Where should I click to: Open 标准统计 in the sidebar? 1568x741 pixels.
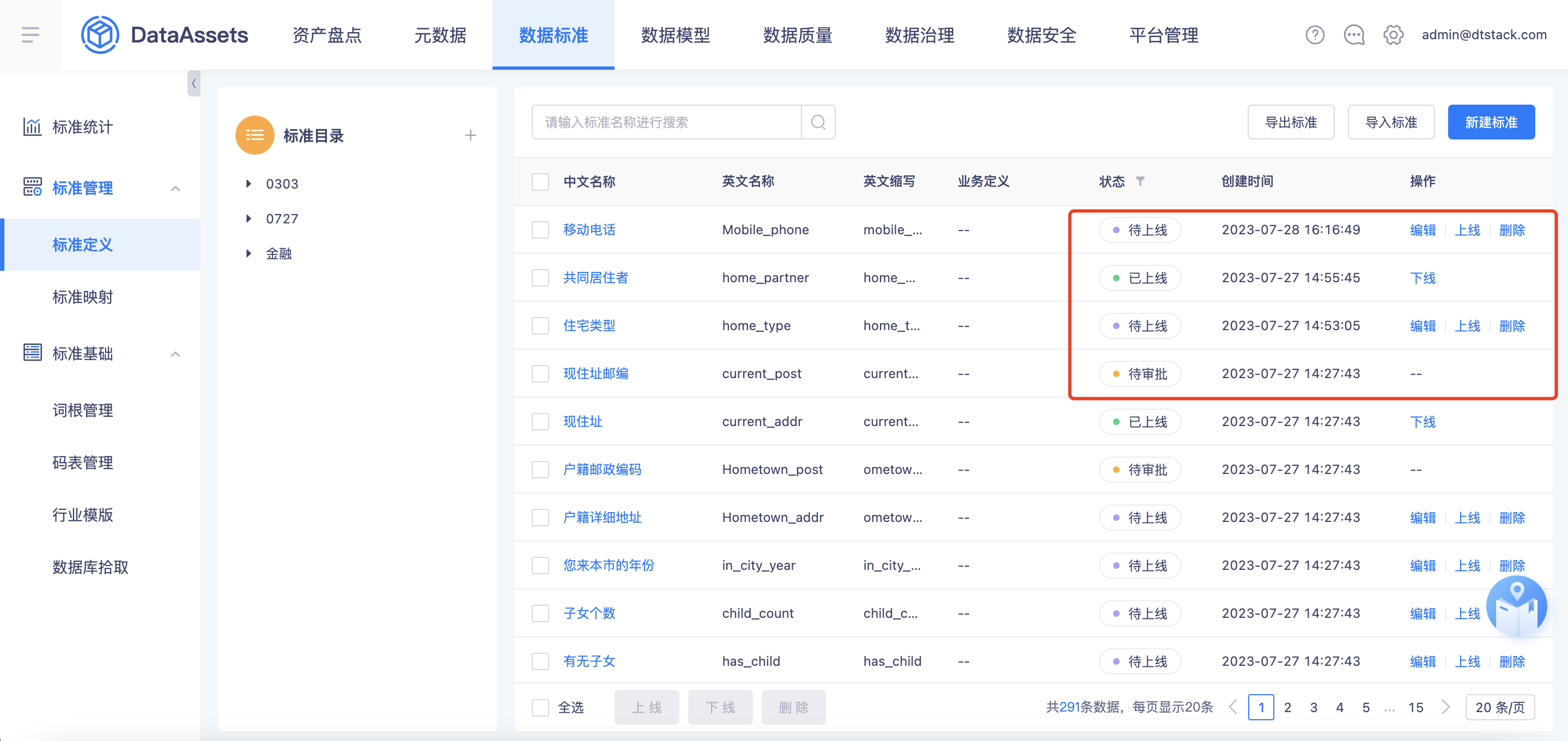(x=83, y=126)
